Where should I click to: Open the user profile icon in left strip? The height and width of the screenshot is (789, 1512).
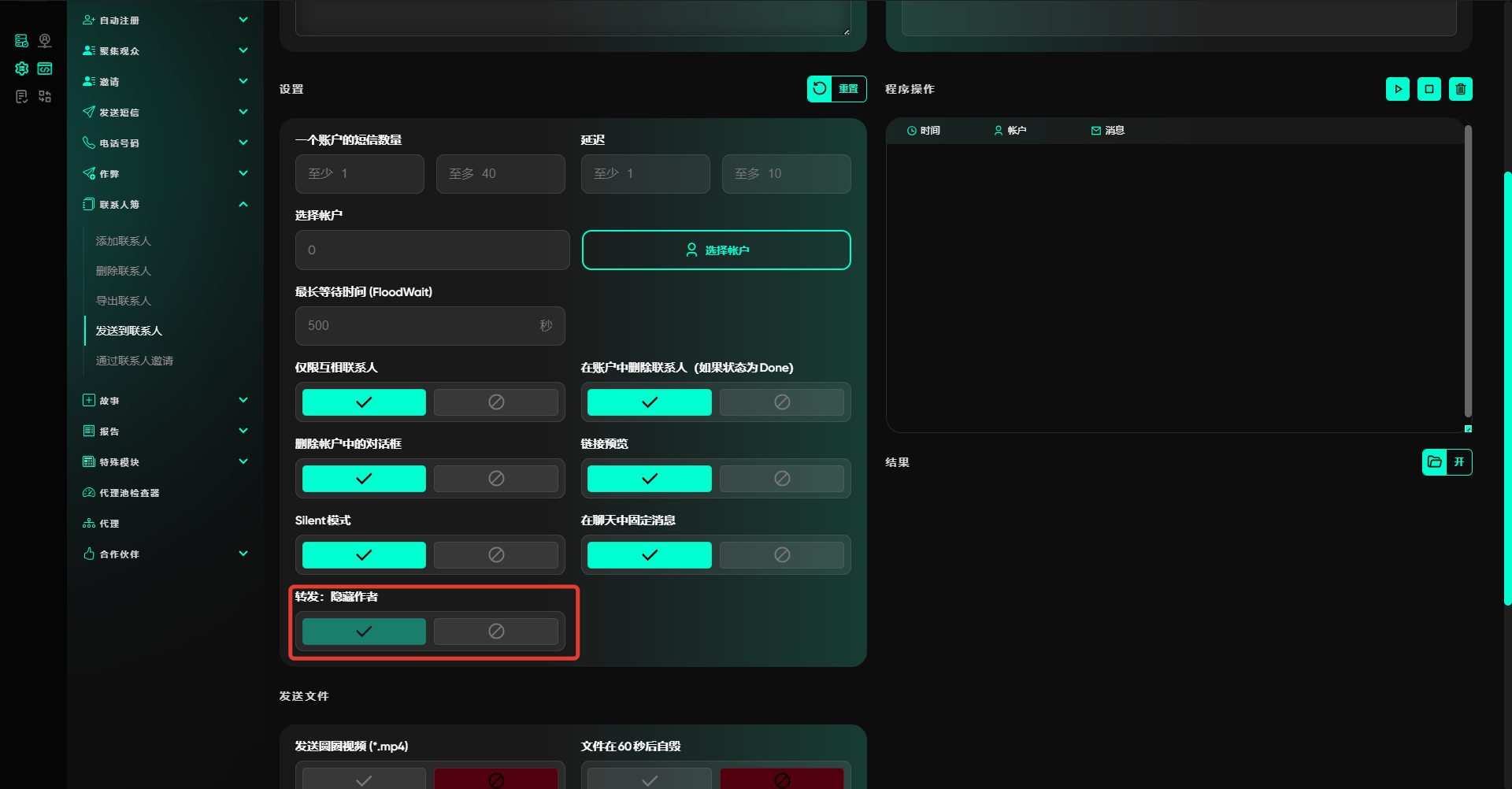click(x=45, y=41)
